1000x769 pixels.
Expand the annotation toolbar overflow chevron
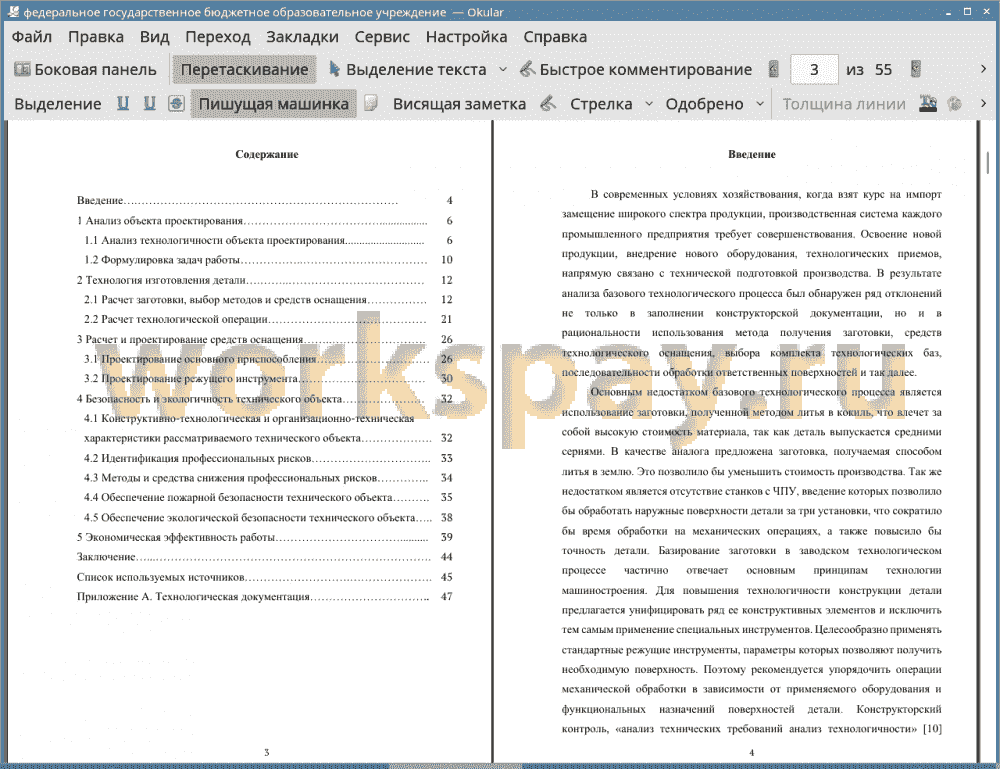pyautogui.click(x=983, y=103)
